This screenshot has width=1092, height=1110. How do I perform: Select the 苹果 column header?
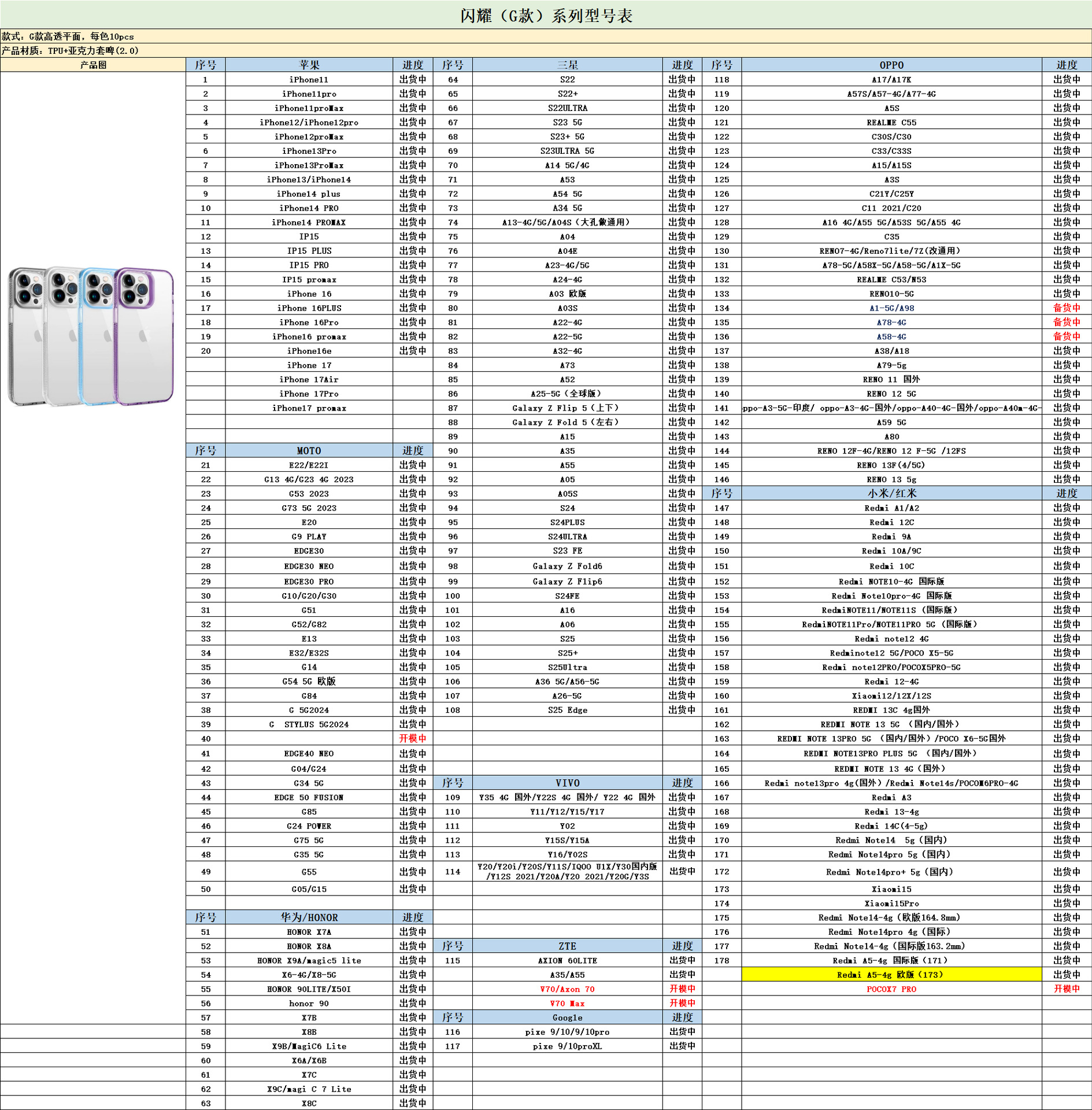(x=309, y=65)
